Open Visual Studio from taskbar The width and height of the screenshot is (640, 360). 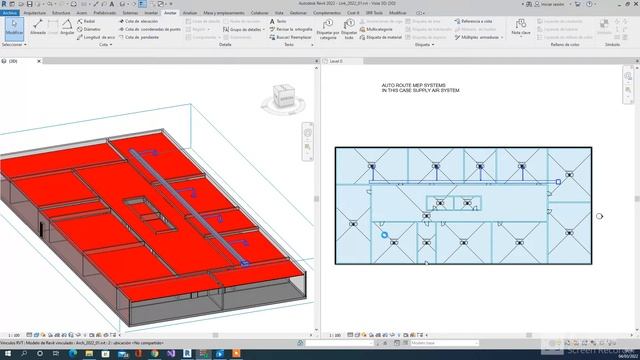[171, 353]
